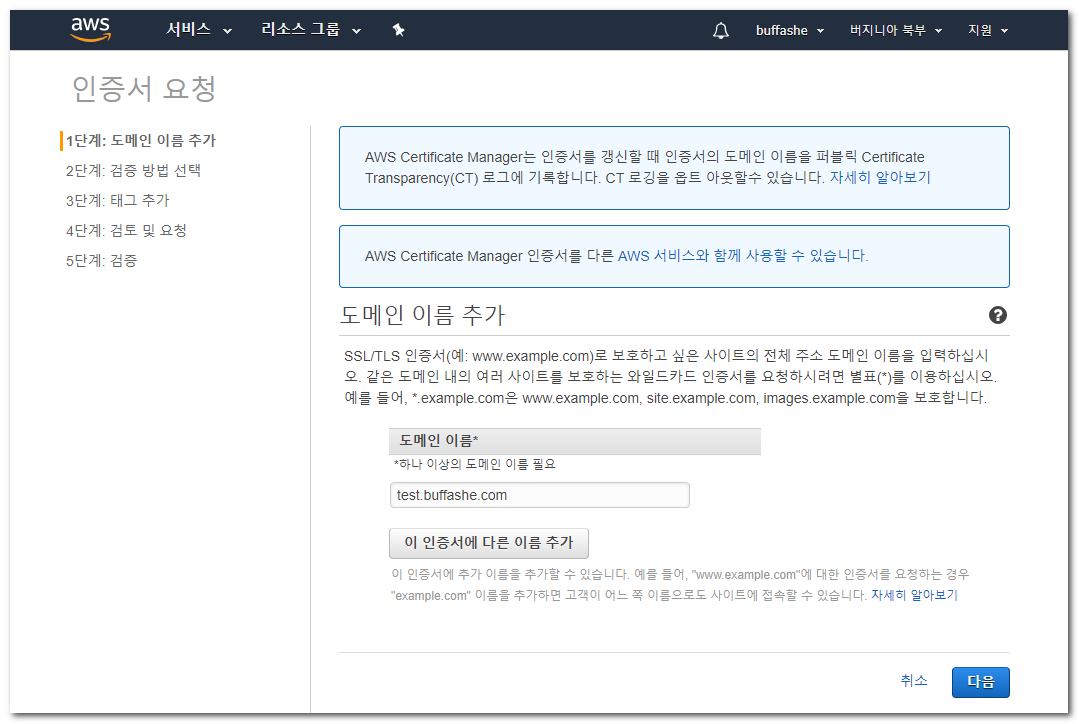Click the test.buffashe.com domain name field

point(540,495)
